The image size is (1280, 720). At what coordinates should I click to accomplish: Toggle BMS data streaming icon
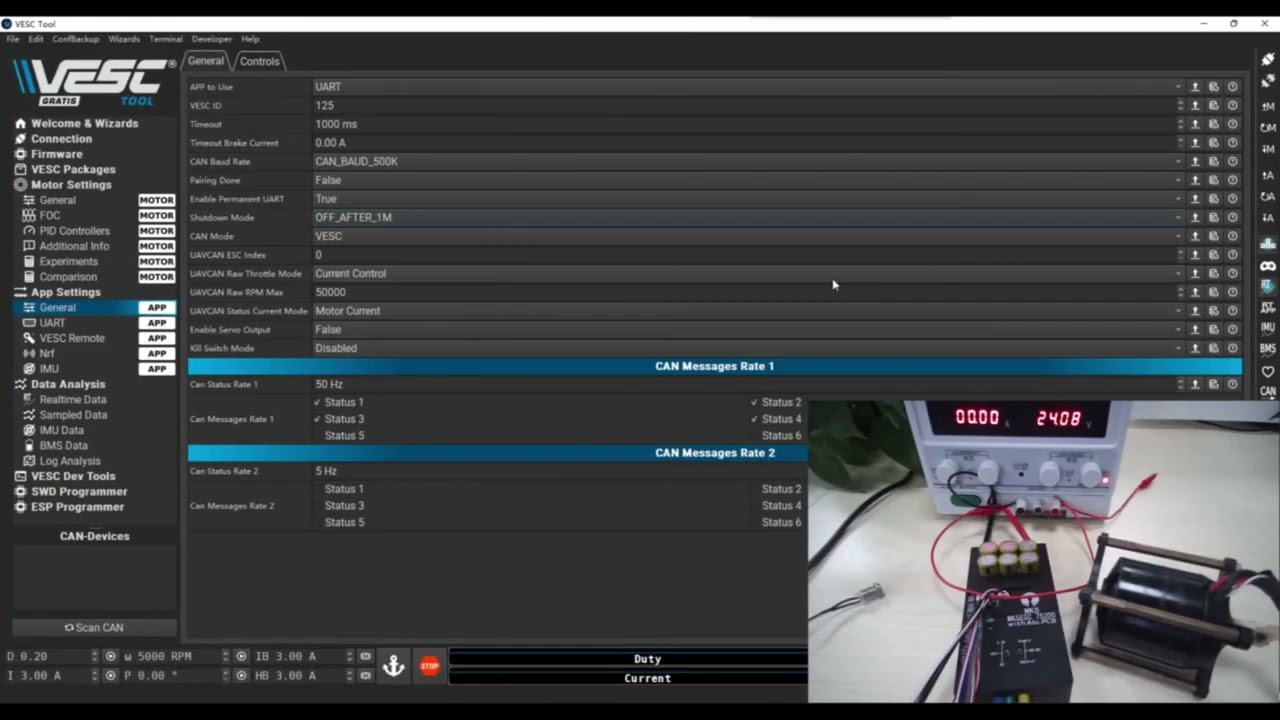pyautogui.click(x=1268, y=349)
